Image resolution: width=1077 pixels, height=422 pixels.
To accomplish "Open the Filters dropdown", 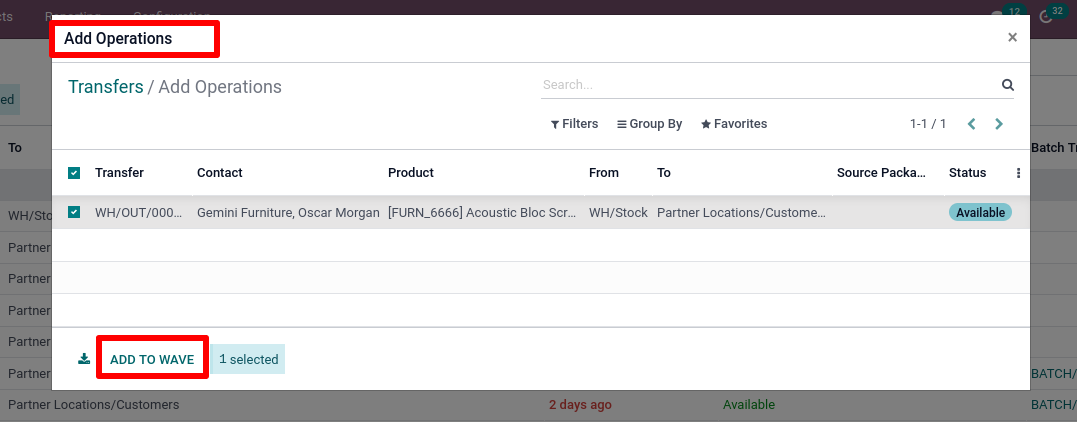I will pos(574,124).
